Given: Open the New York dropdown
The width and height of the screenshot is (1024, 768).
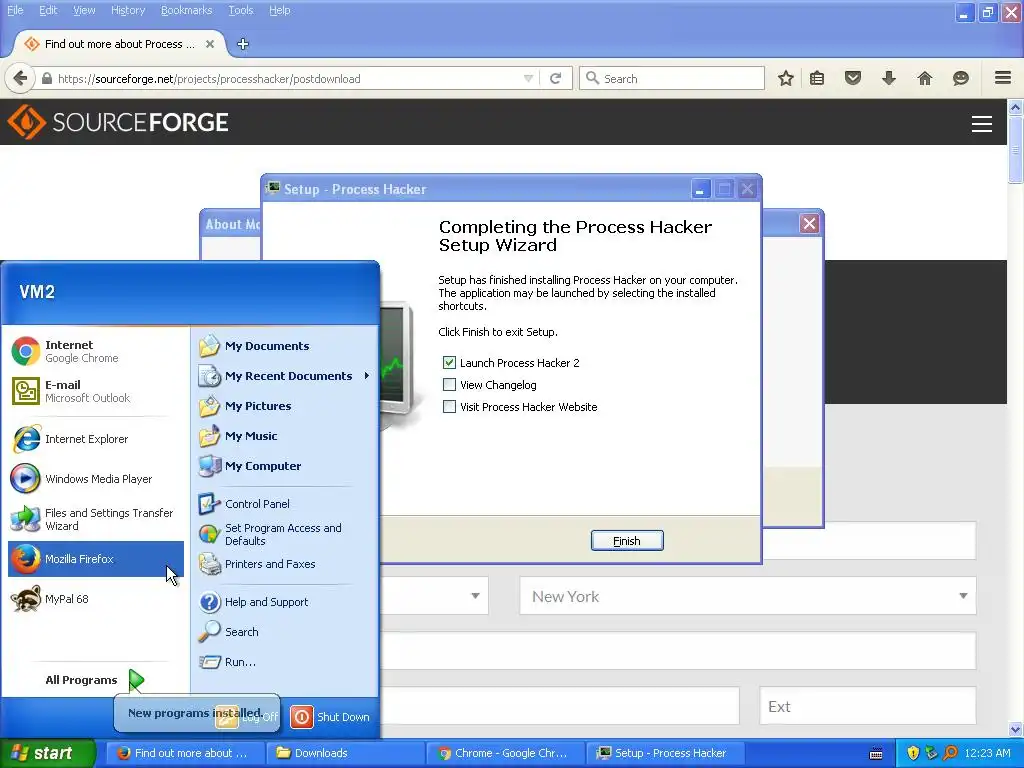Looking at the screenshot, I should point(748,596).
